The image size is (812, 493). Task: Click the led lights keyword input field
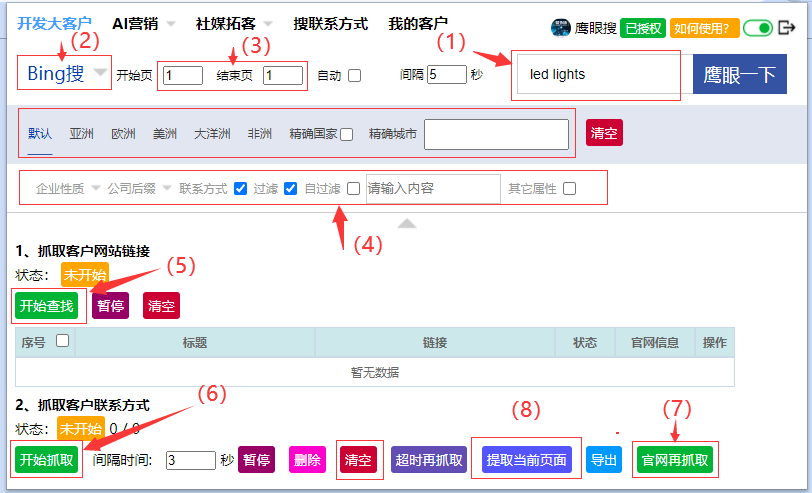click(597, 74)
